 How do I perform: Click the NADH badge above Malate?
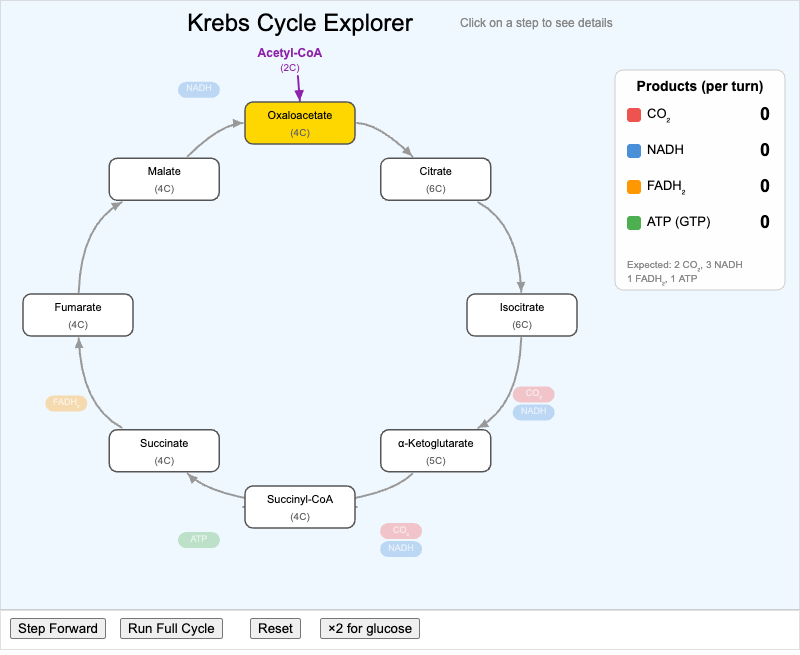pos(198,89)
